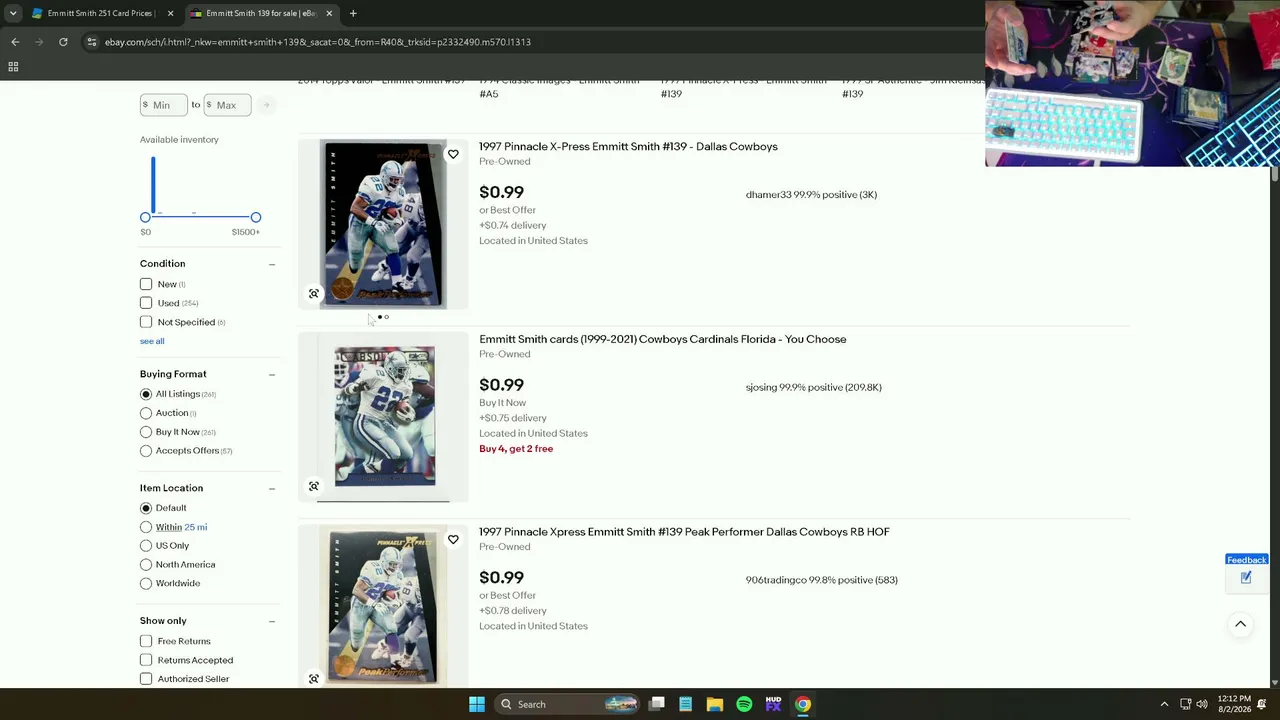
Task: Open the dhamer33 card thumbnail image
Action: [383, 225]
